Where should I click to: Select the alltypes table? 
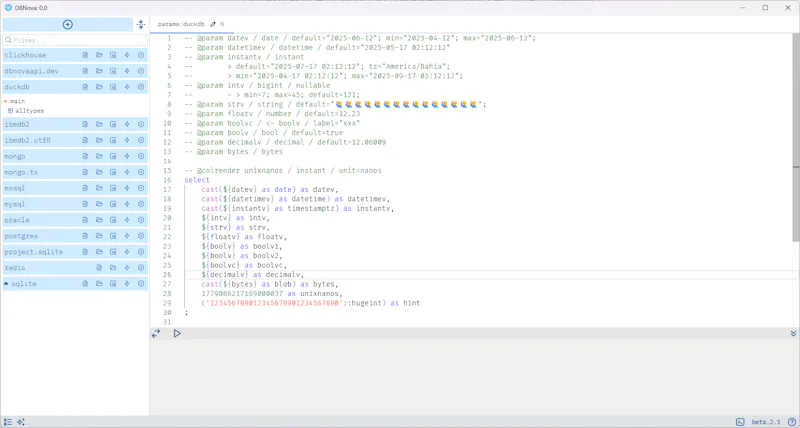tap(30, 111)
